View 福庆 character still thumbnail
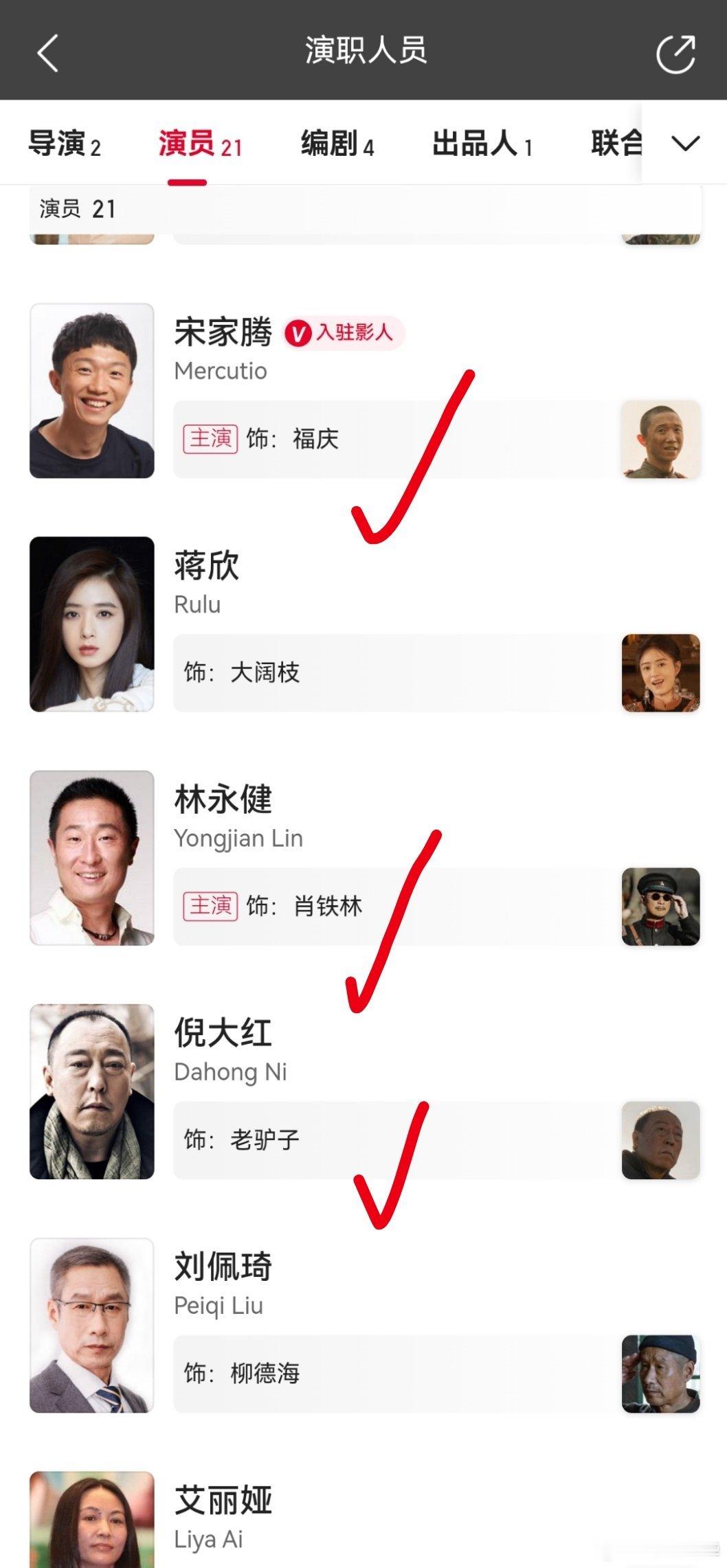 click(661, 440)
